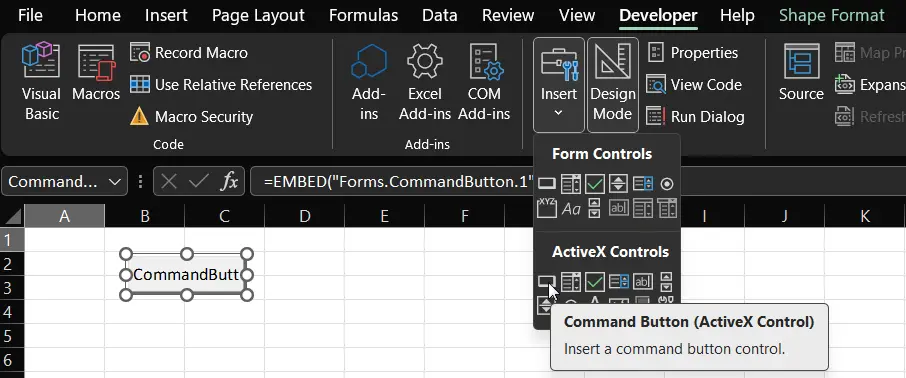Open the Add-ins button
The image size is (906, 378).
369,82
